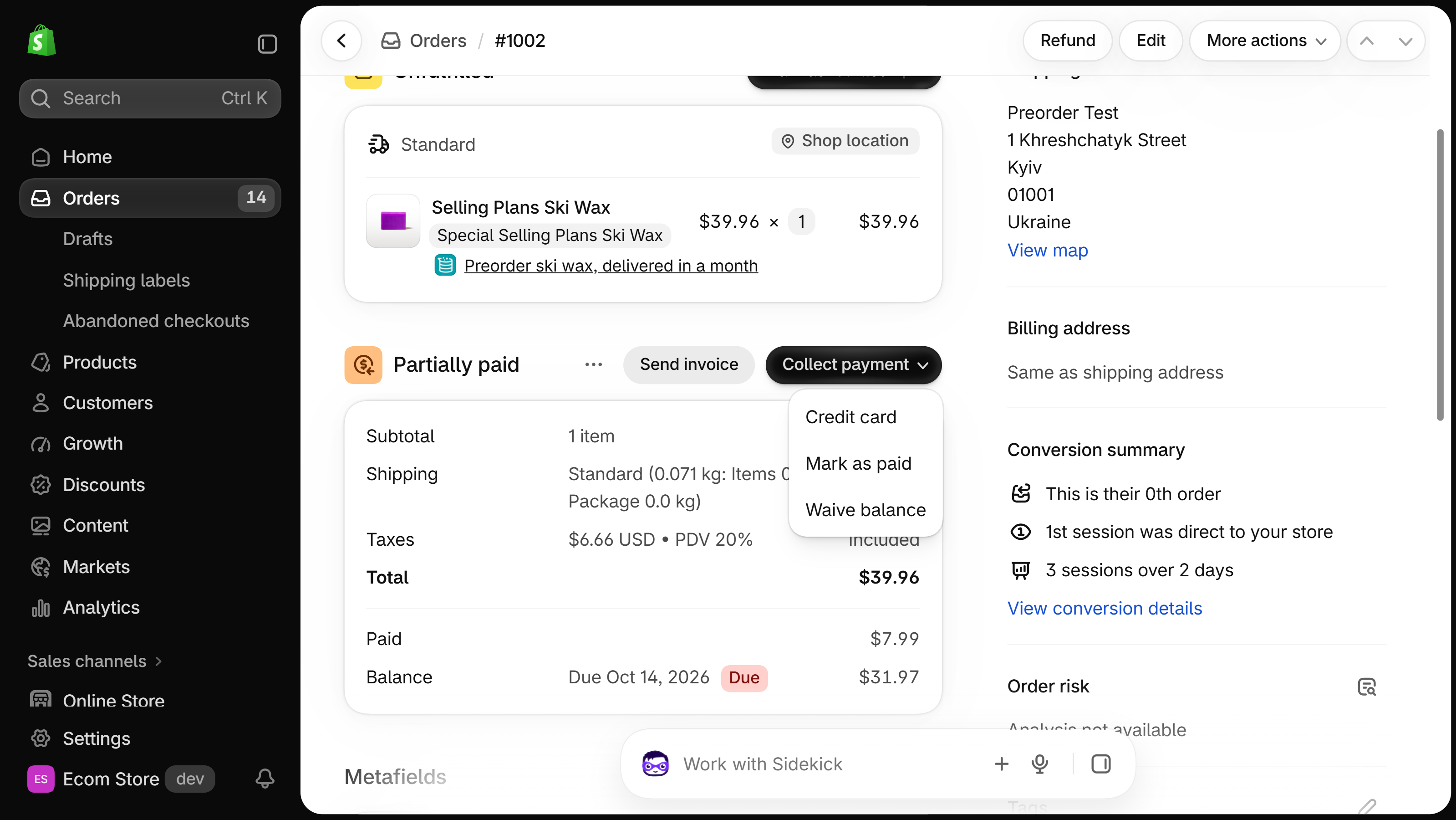Click the Search field
This screenshot has width=1456, height=820.
[150, 98]
